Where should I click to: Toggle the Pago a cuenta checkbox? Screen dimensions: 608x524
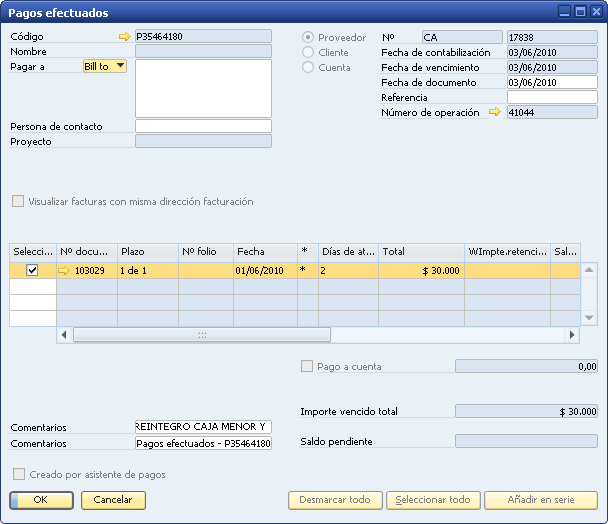tap(308, 367)
